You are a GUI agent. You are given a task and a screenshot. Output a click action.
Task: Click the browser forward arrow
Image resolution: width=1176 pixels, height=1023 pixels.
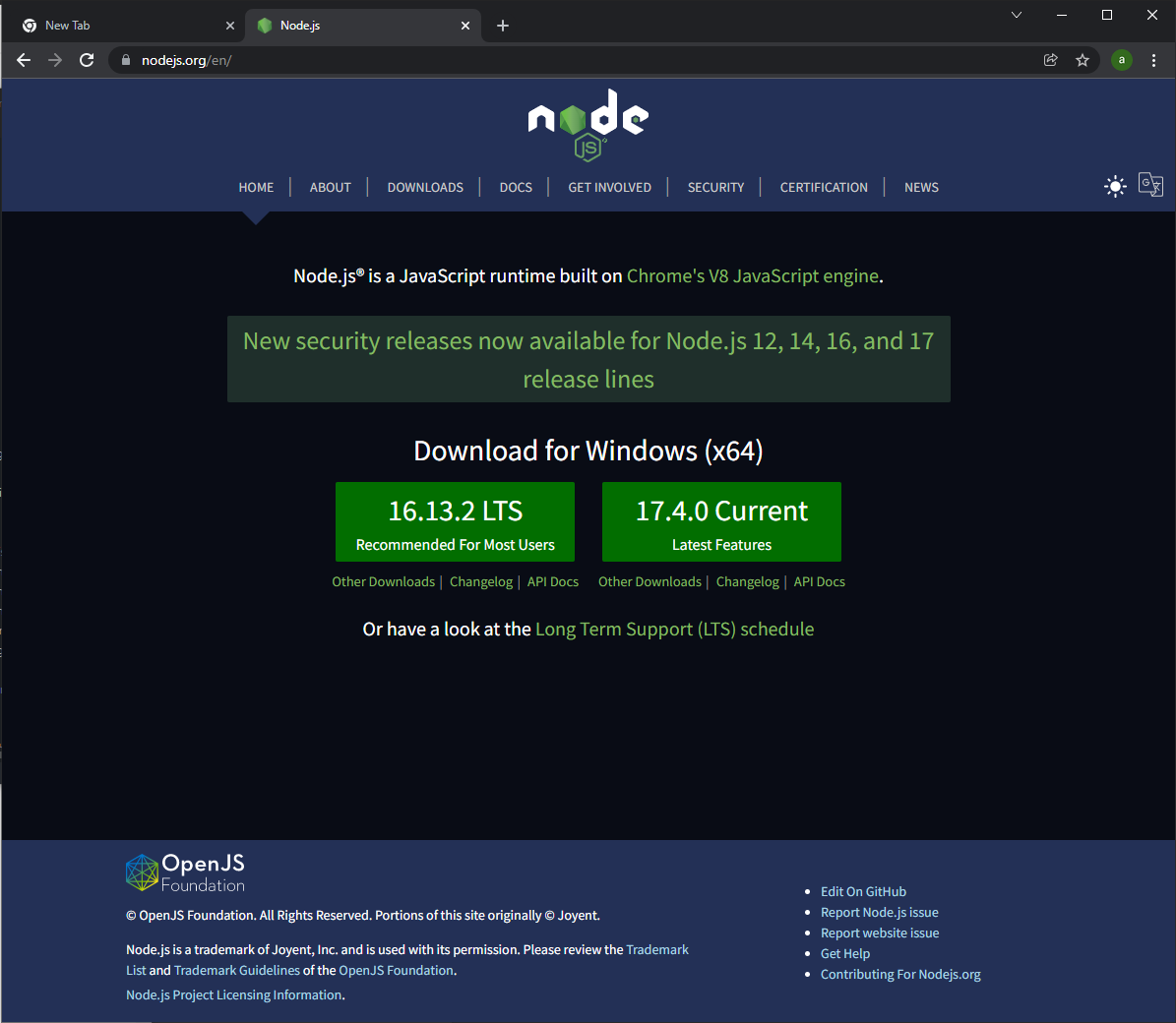[x=55, y=60]
